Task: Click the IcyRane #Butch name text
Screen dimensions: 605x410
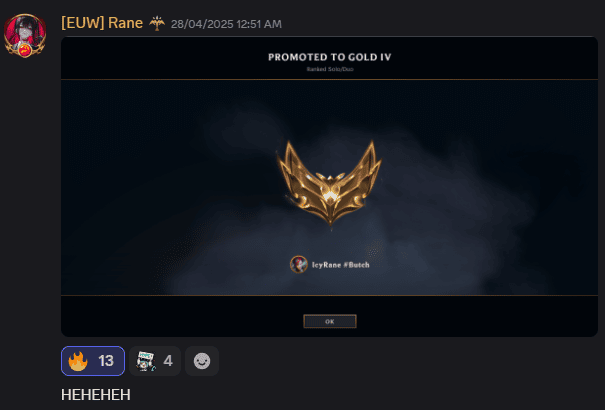Action: coord(341,265)
